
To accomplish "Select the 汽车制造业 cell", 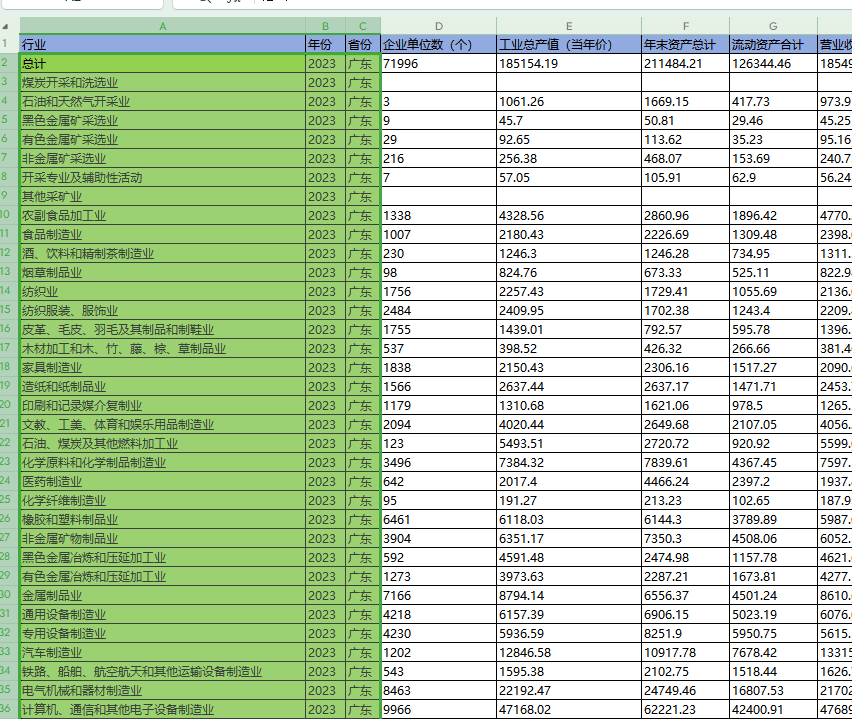I will tap(162, 653).
